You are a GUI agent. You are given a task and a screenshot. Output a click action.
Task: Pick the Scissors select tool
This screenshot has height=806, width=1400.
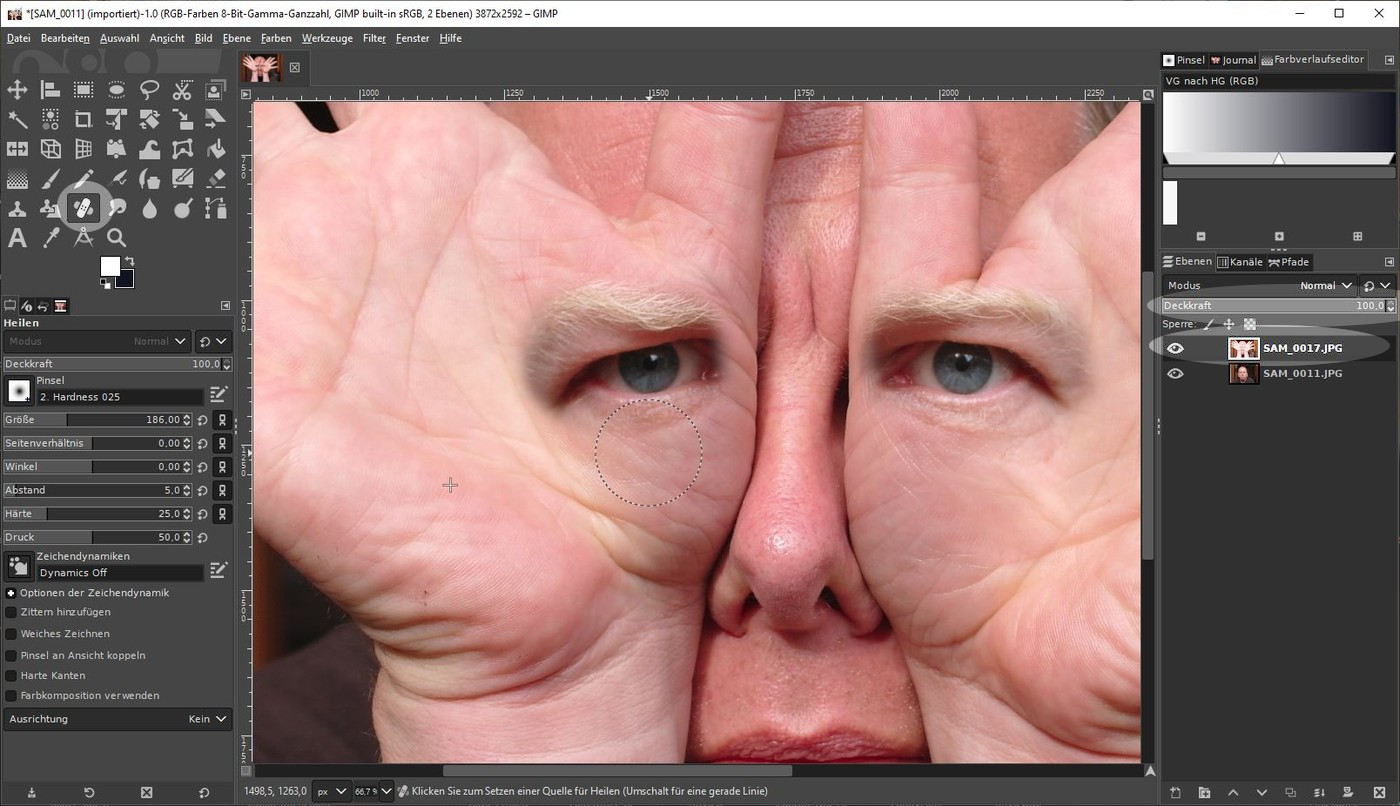182,90
